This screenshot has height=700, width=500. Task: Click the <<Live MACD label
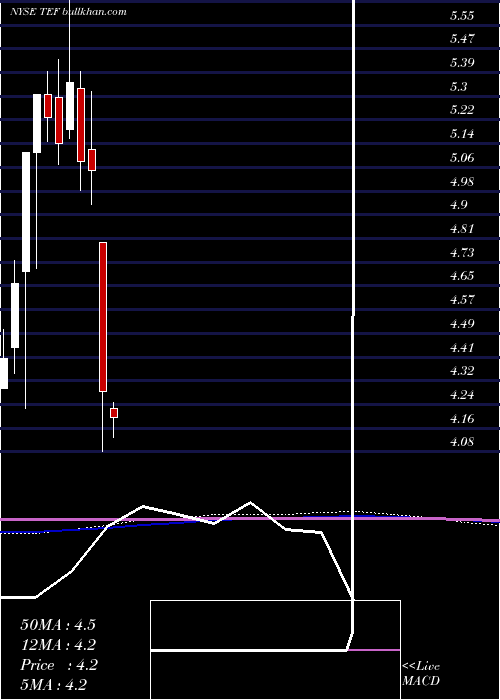[421, 674]
